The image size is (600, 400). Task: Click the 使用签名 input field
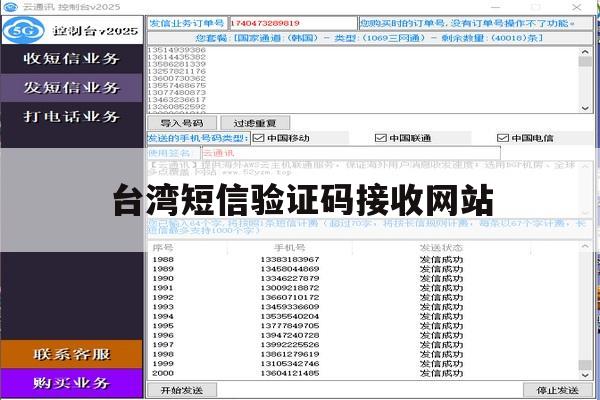point(351,153)
